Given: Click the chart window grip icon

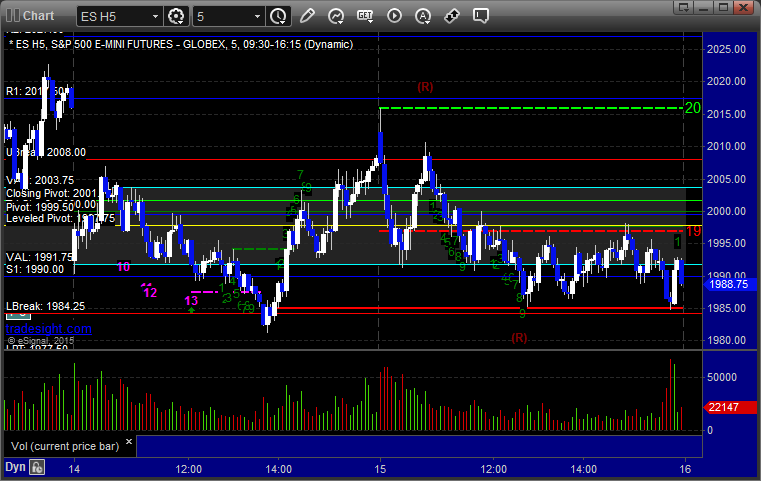Looking at the screenshot, I should coord(13,16).
